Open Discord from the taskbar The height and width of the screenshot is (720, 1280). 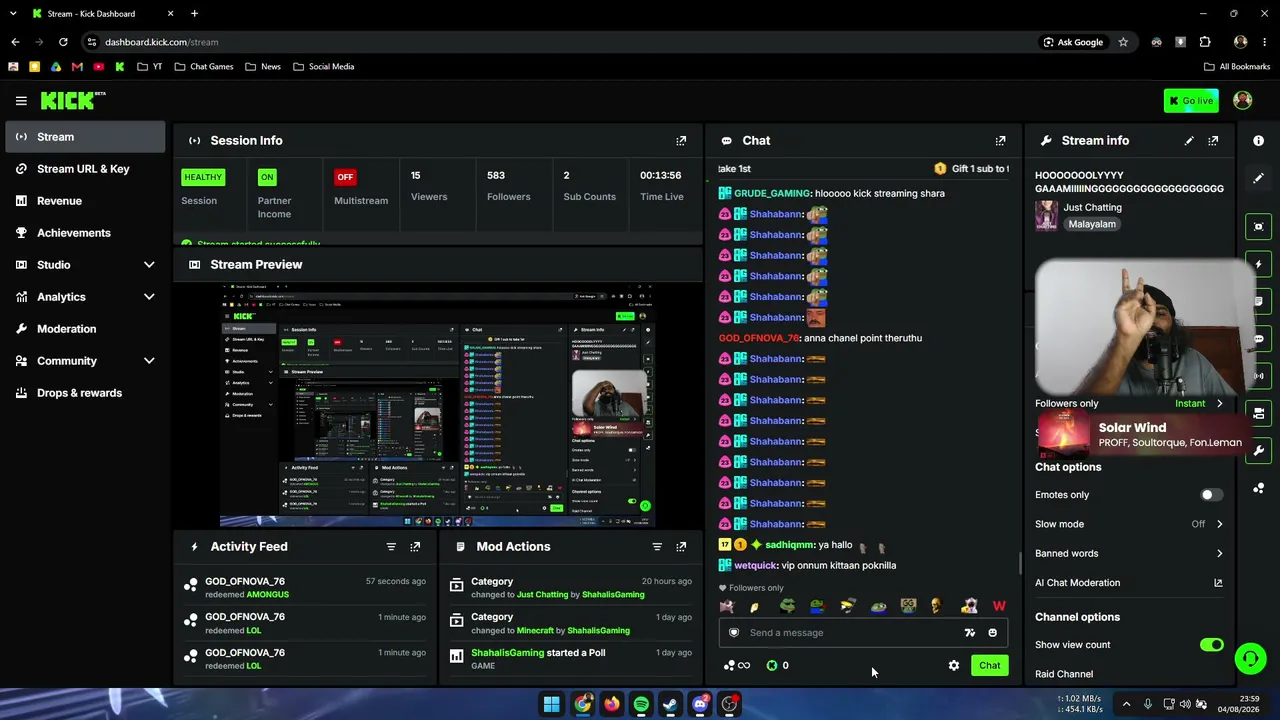click(700, 705)
